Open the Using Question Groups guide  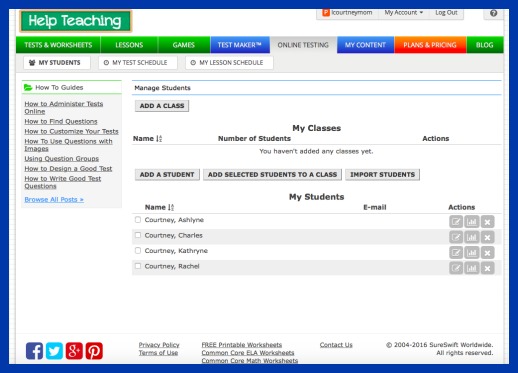point(62,159)
